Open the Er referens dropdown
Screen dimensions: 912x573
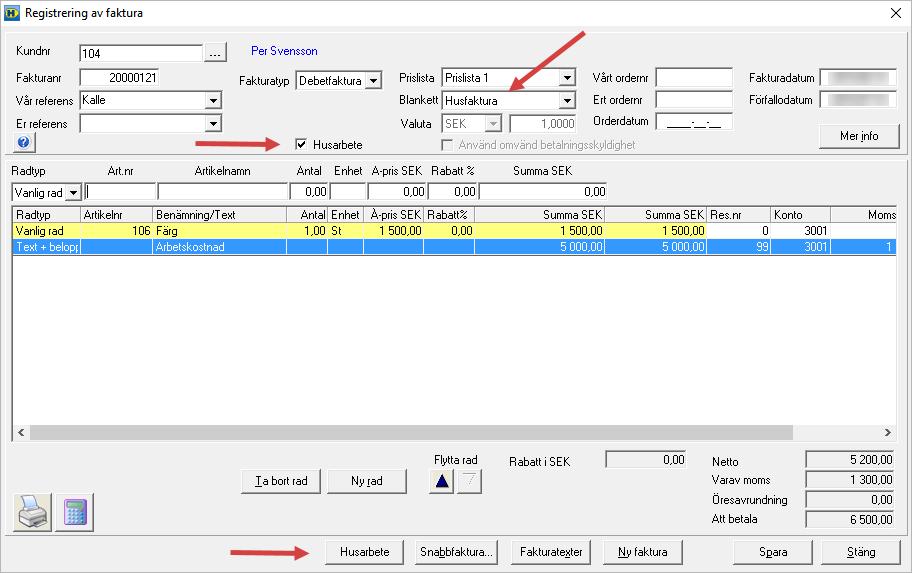click(x=213, y=123)
